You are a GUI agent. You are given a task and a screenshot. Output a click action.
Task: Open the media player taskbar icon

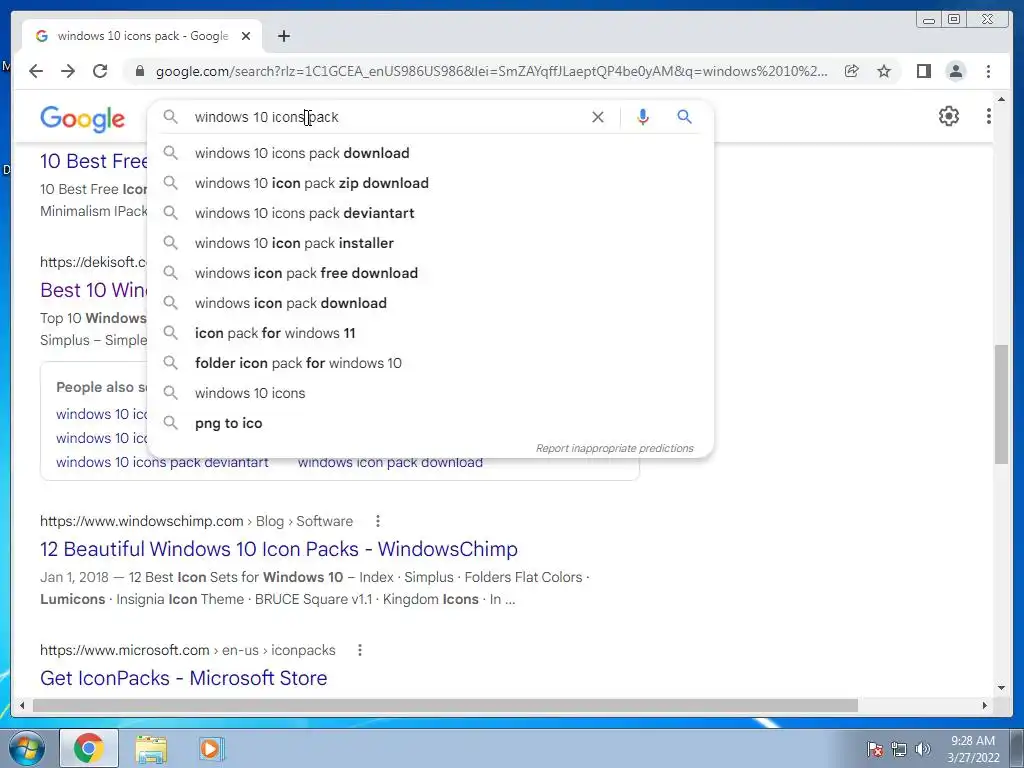click(210, 749)
